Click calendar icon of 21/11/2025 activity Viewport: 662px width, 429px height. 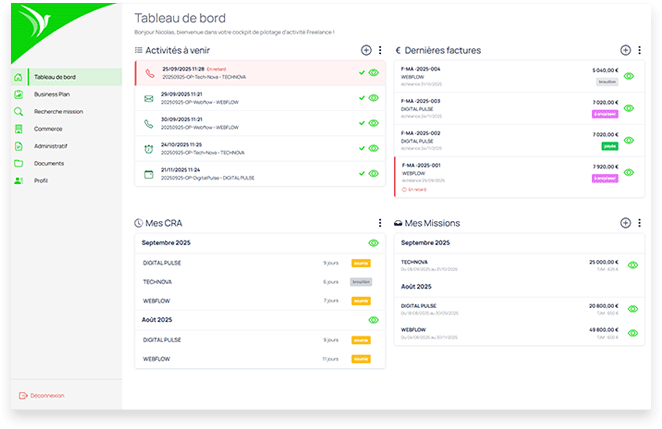pyautogui.click(x=149, y=174)
